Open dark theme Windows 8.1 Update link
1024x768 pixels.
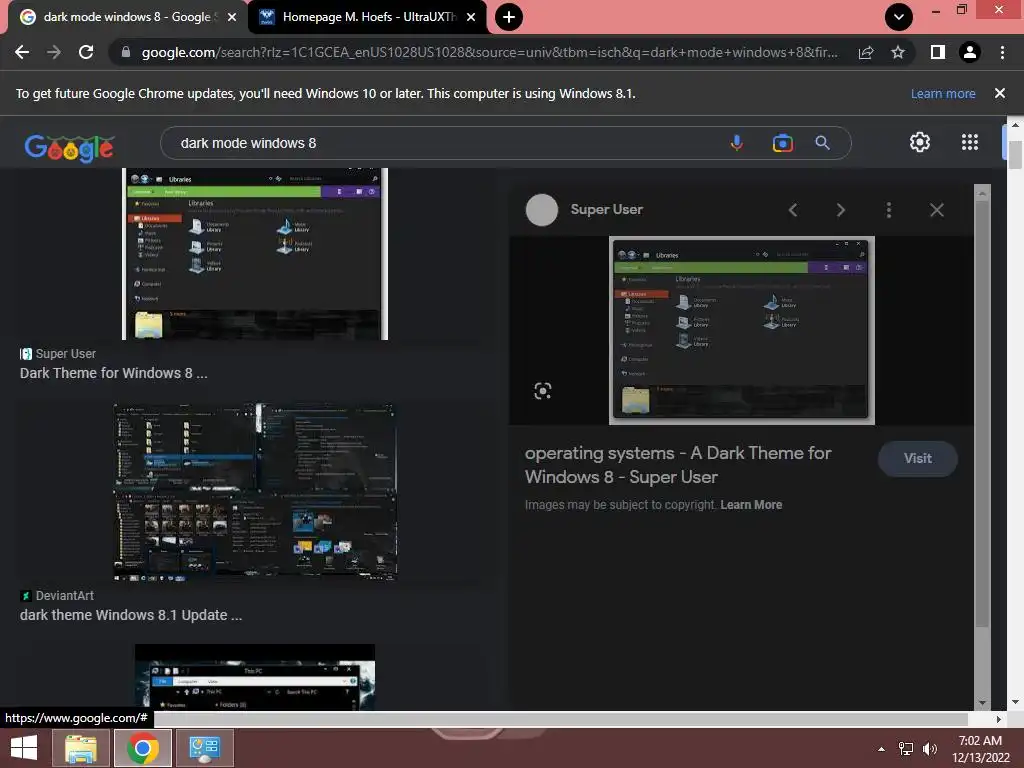pos(131,615)
